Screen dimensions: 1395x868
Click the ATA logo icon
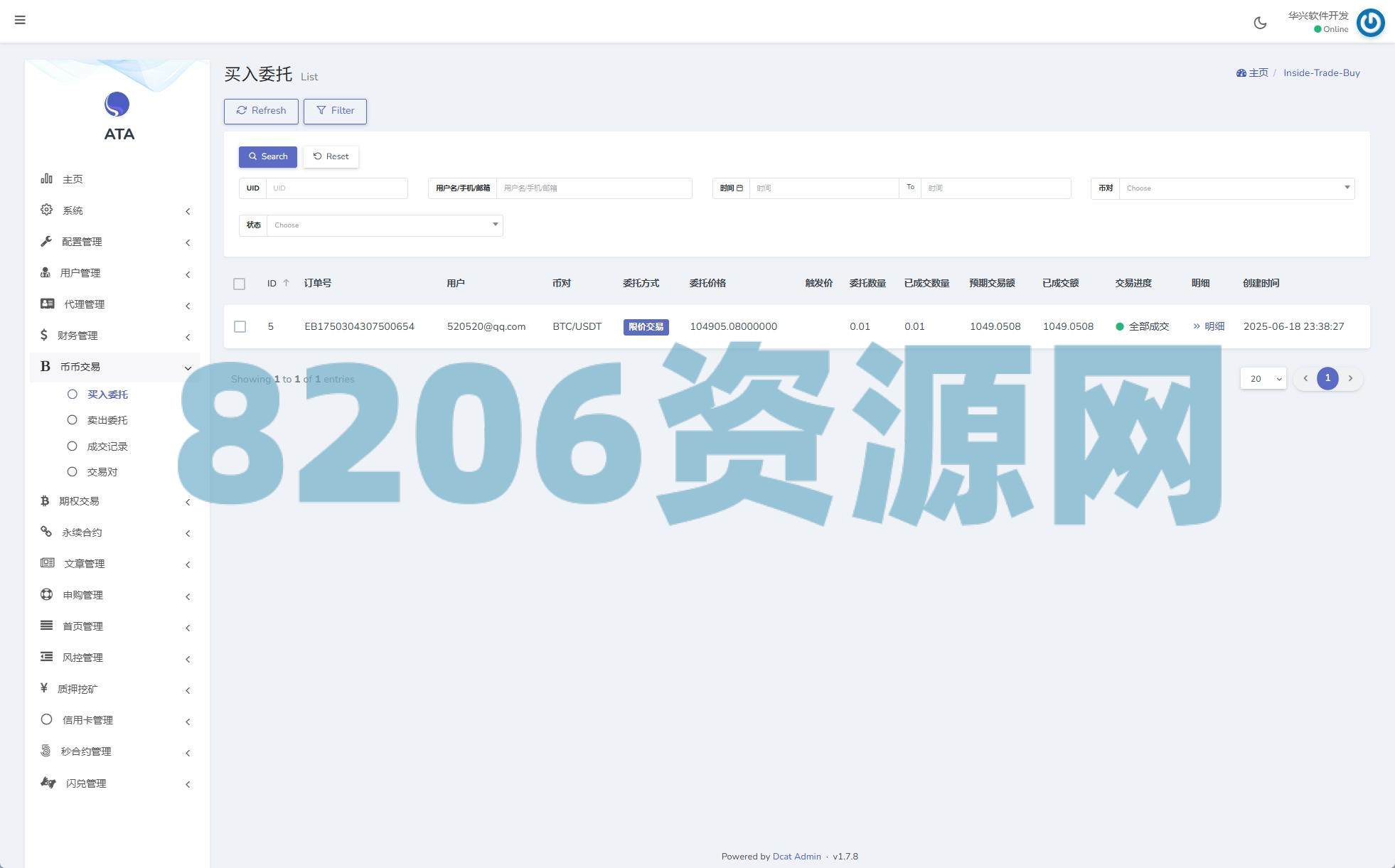(x=117, y=105)
